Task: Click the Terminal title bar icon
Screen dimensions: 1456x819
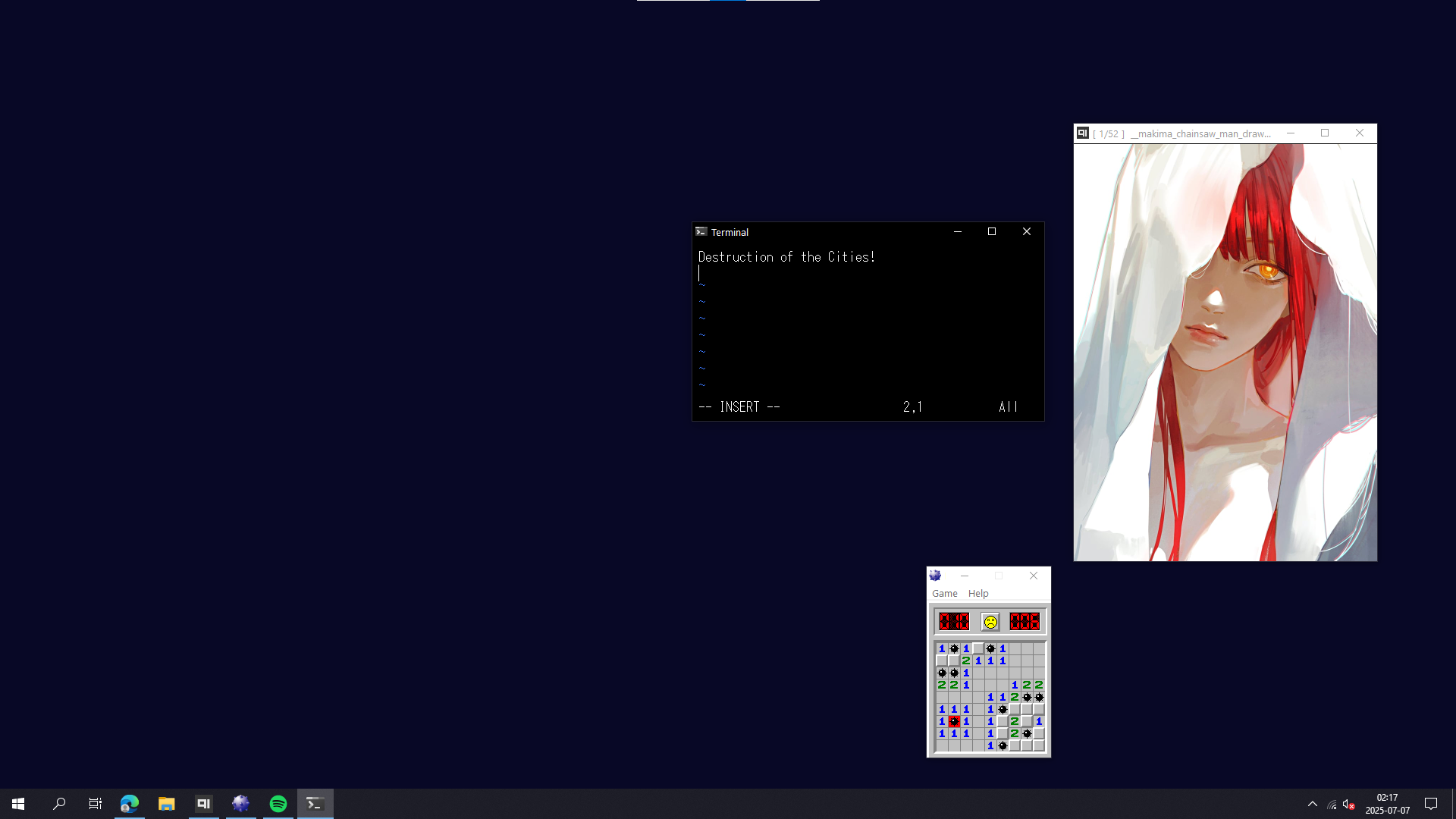Action: (701, 232)
